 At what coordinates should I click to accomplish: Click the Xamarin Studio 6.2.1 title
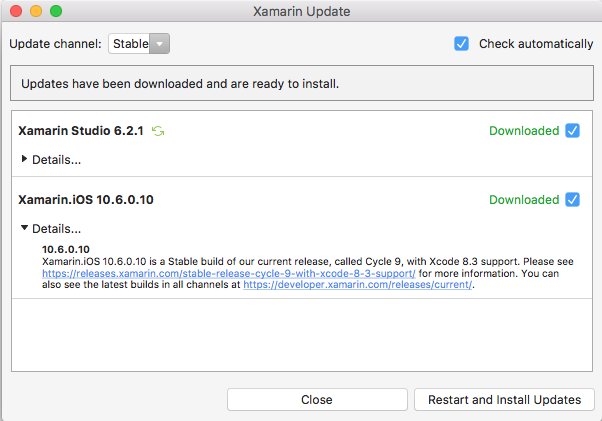[81, 131]
